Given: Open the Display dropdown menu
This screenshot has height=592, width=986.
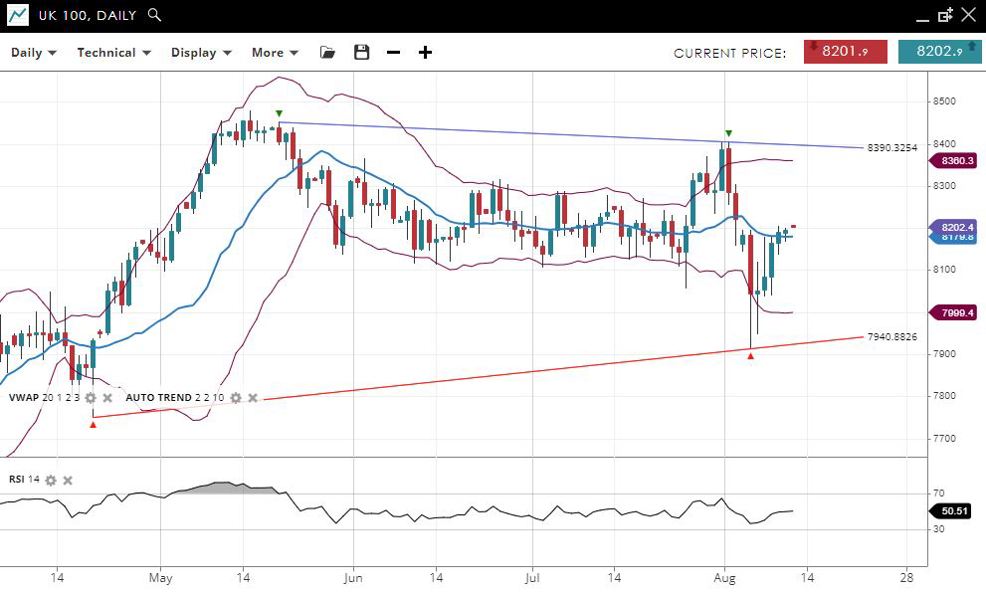Looking at the screenshot, I should pyautogui.click(x=201, y=52).
